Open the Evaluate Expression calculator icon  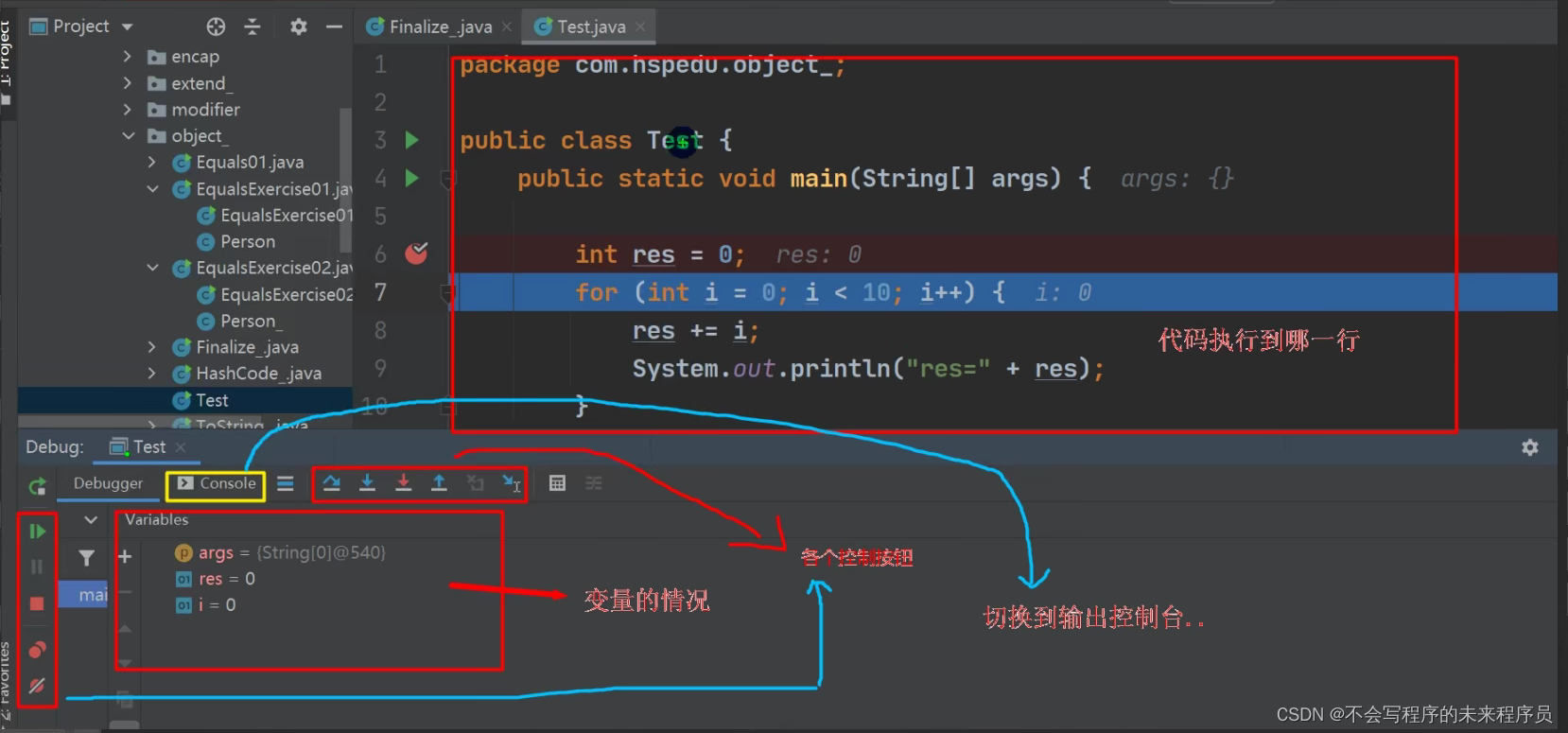557,483
